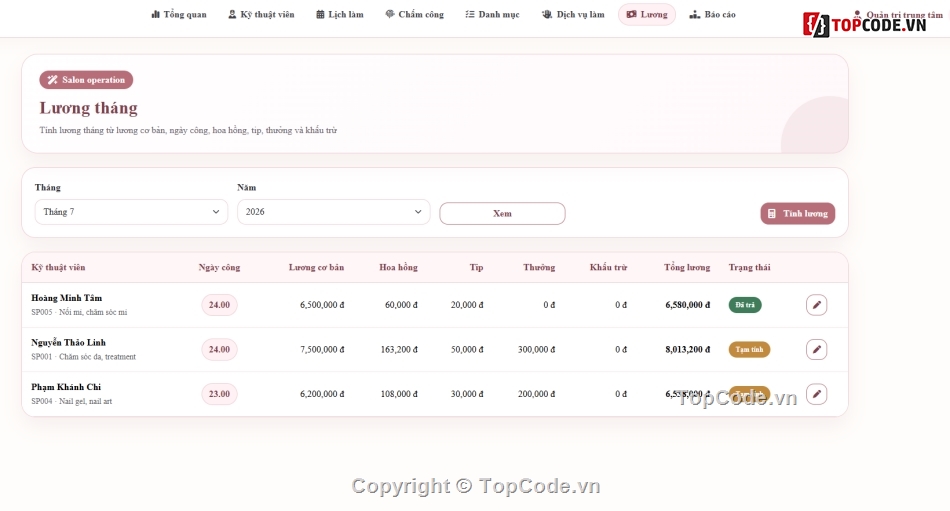The width and height of the screenshot is (950, 511).
Task: Edit salary row for Hoàng Minh Tâm
Action: tap(816, 305)
